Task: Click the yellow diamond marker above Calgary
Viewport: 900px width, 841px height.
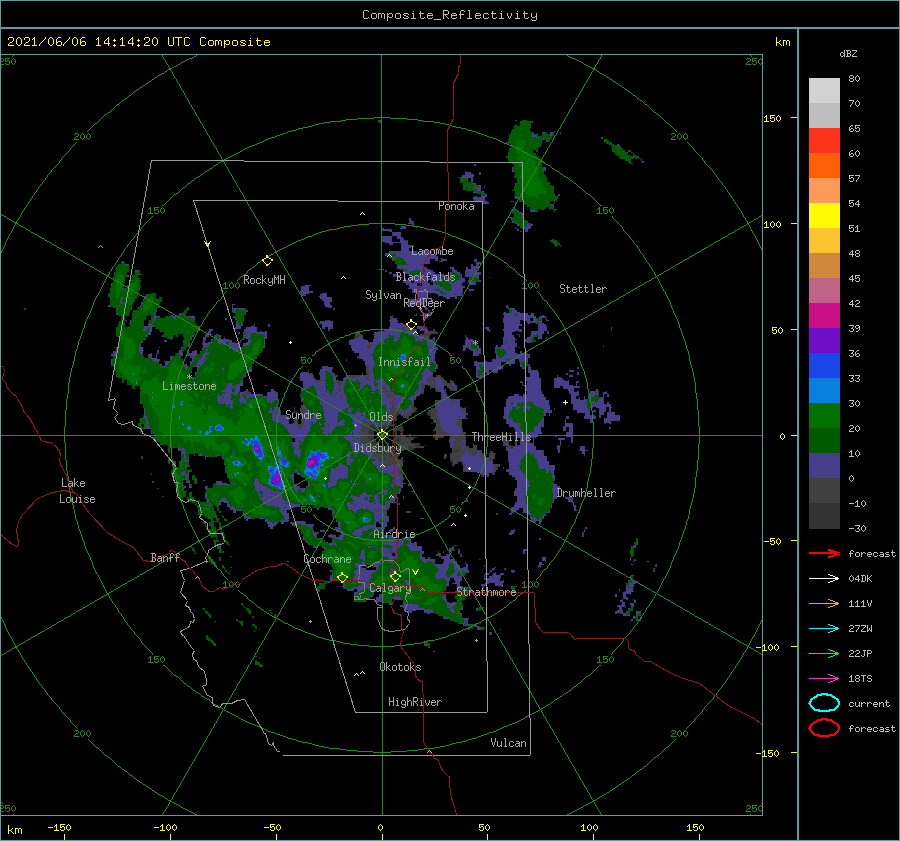Action: [x=395, y=576]
